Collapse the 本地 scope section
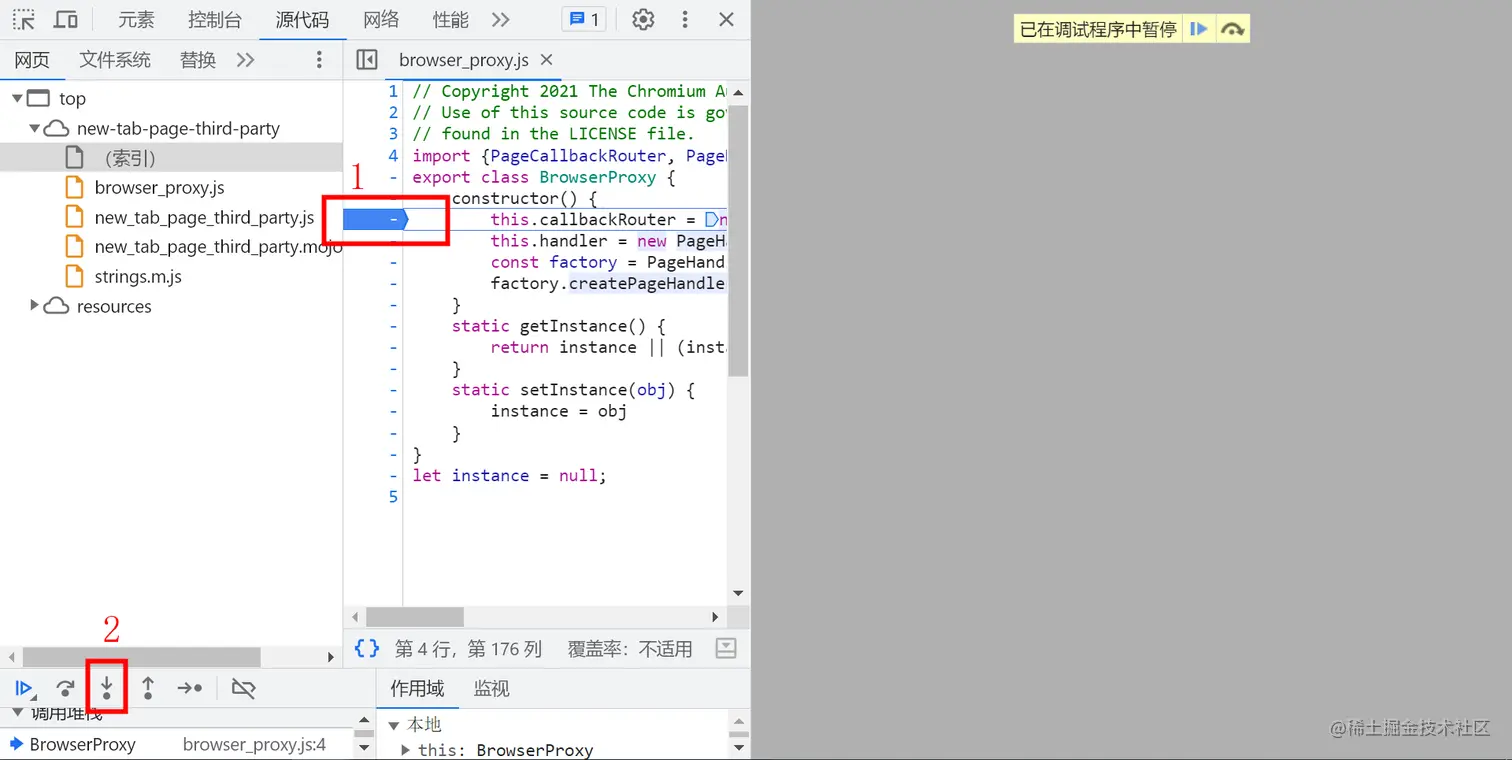 [x=394, y=725]
